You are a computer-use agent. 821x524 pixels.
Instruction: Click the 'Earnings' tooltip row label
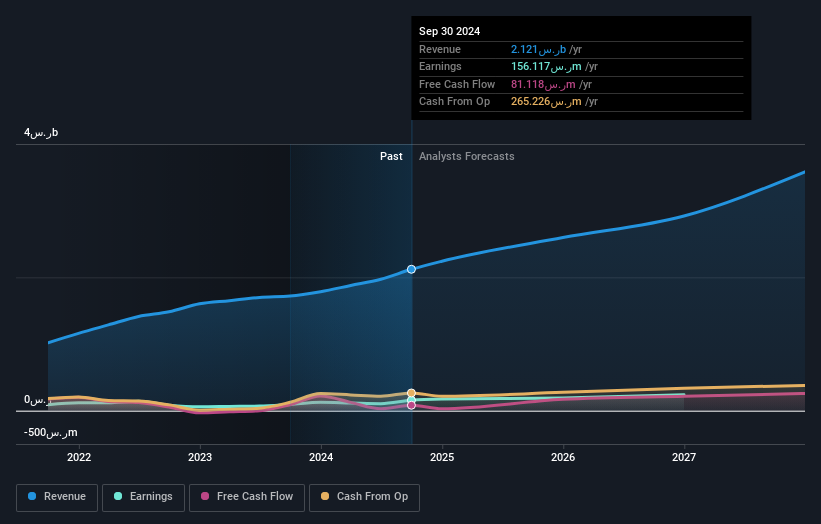coord(440,66)
